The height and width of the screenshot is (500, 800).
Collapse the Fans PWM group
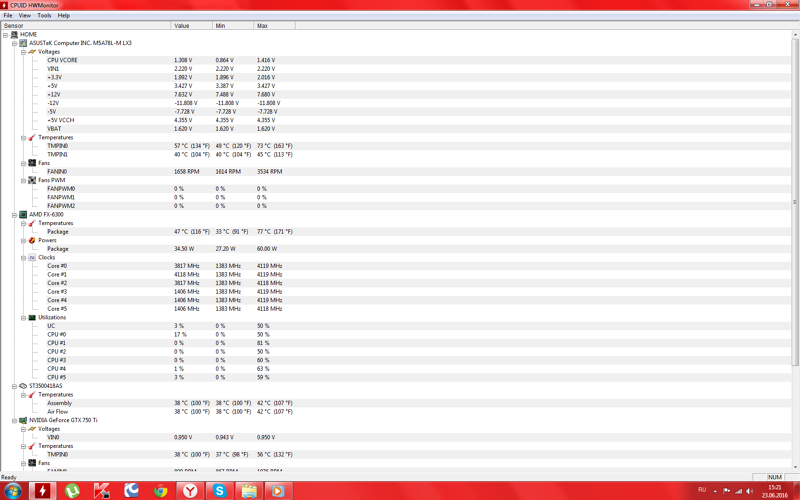(23, 181)
